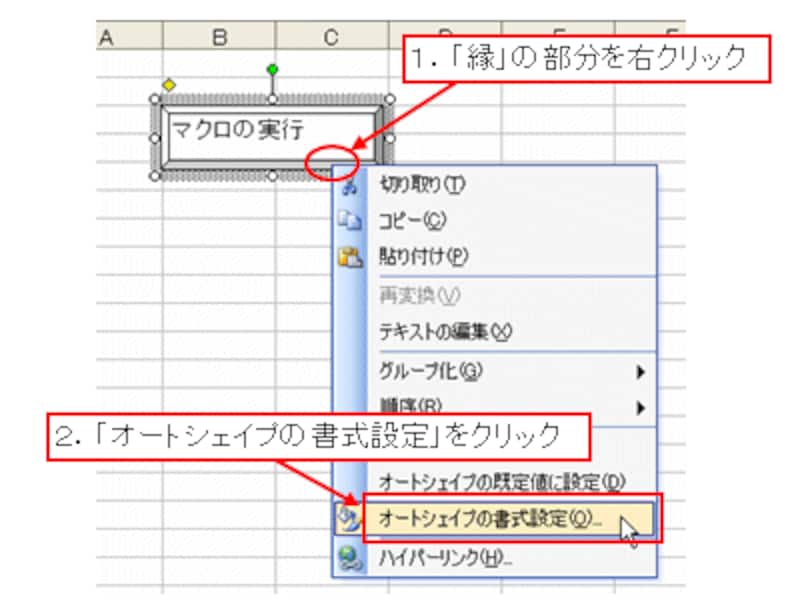Click the マクロの実行 text inside the shape
Viewport: 800px width, 600px height.
(x=237, y=130)
